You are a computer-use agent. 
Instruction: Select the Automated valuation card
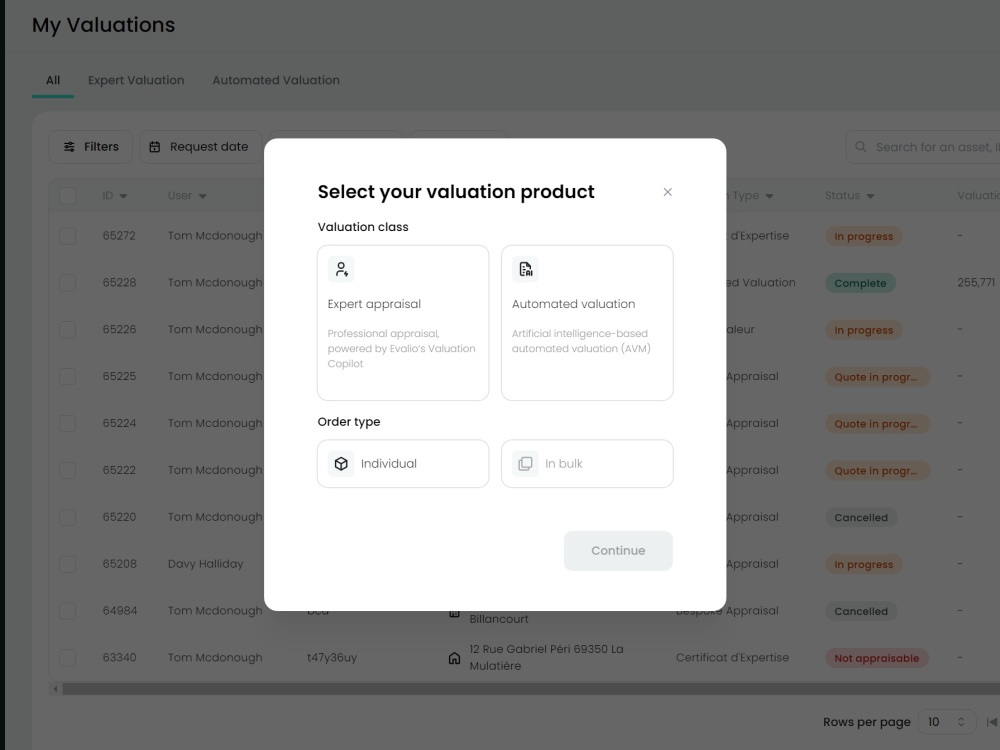(x=587, y=323)
